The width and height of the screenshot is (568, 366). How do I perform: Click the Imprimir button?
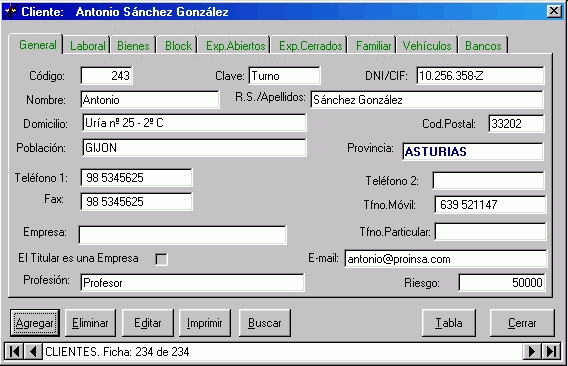205,323
